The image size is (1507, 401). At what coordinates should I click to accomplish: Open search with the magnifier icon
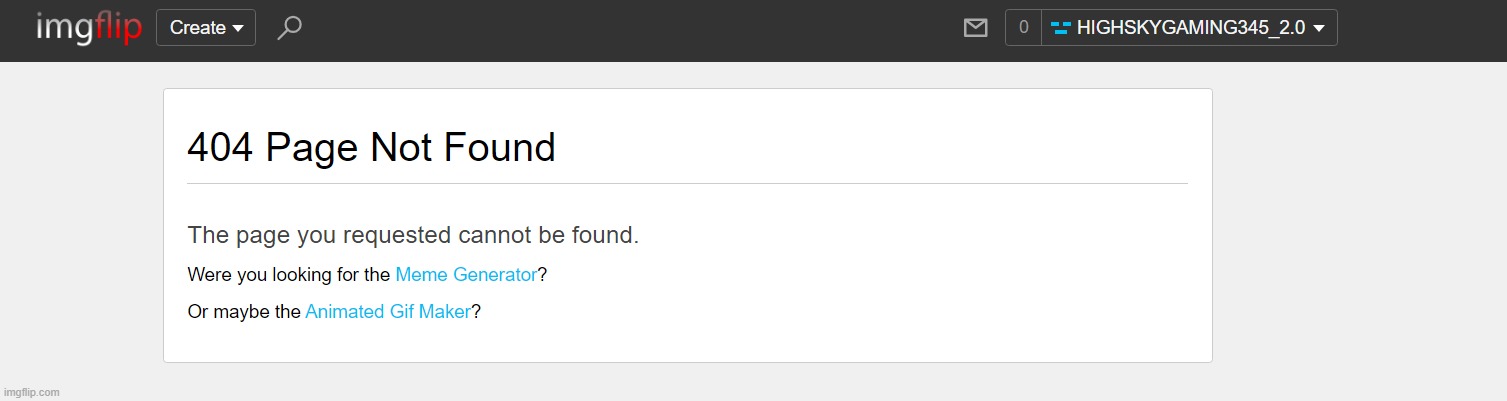pyautogui.click(x=289, y=28)
